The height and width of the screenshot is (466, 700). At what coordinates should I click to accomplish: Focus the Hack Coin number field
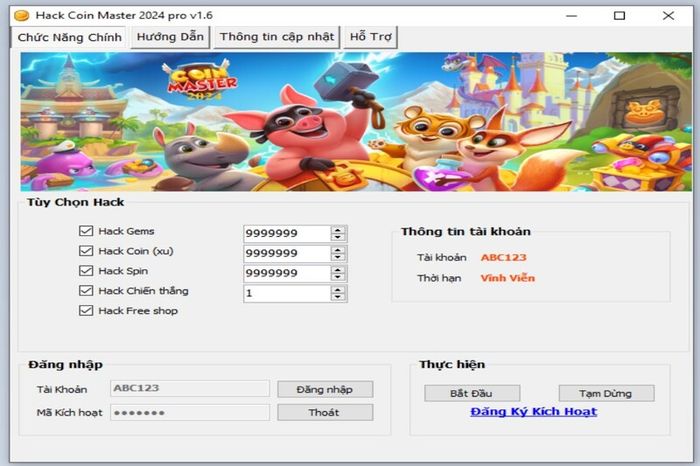pos(287,254)
